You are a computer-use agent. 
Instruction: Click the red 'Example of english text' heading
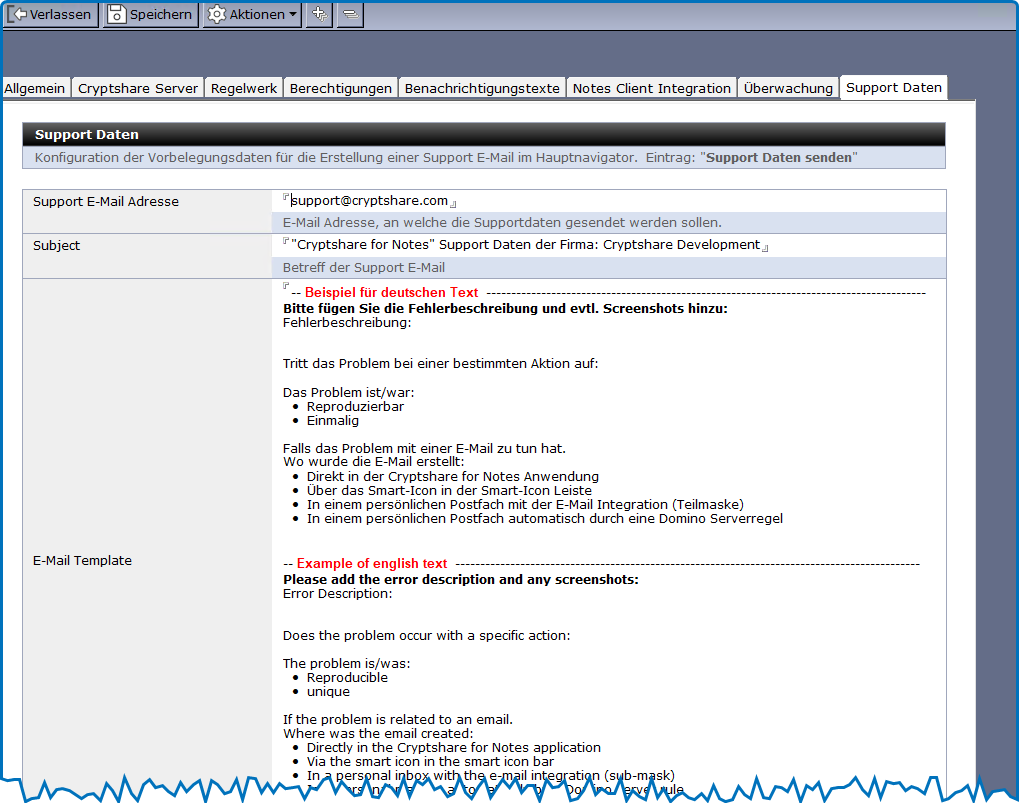pos(372,564)
